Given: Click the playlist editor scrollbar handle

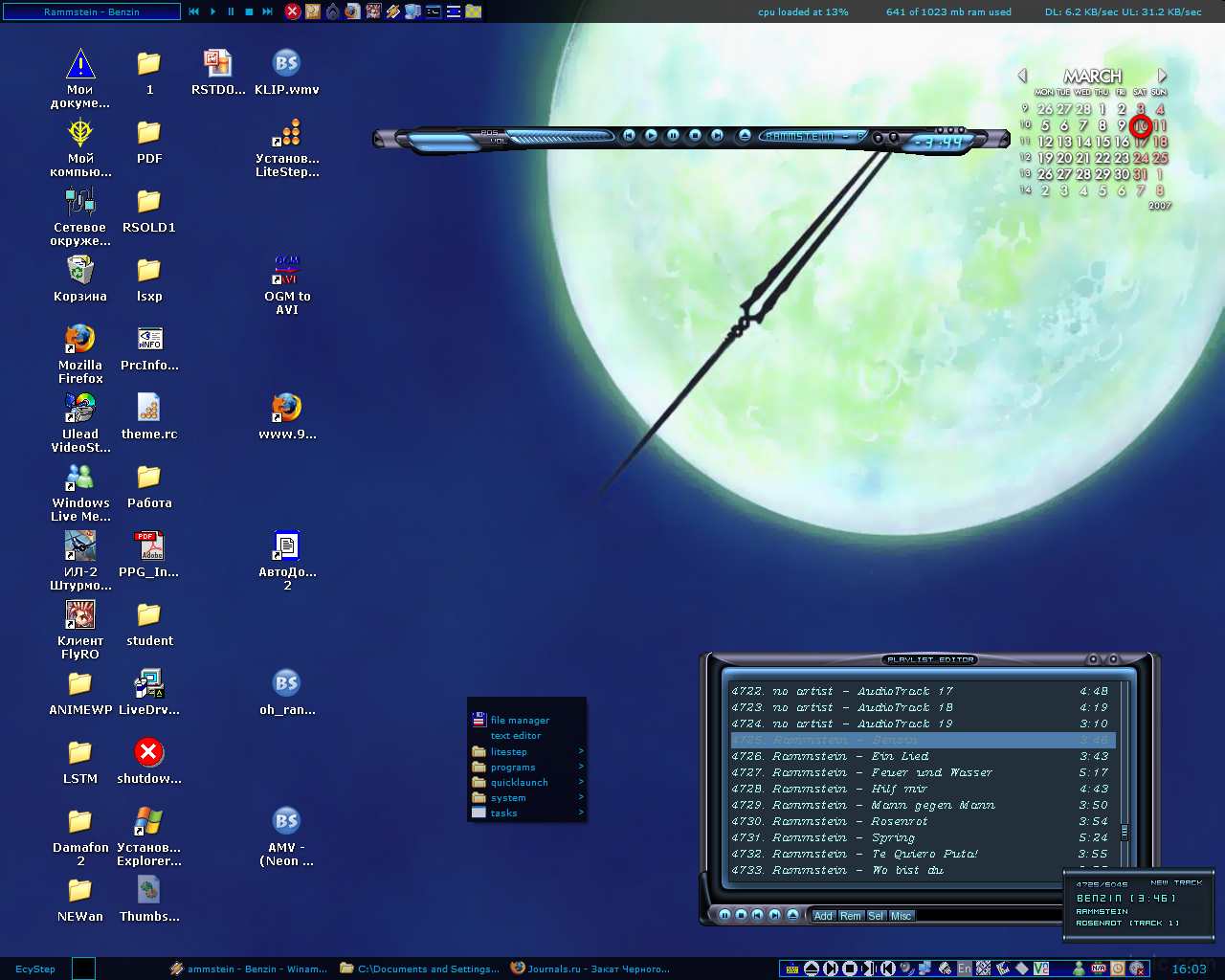Looking at the screenshot, I should 1125,832.
